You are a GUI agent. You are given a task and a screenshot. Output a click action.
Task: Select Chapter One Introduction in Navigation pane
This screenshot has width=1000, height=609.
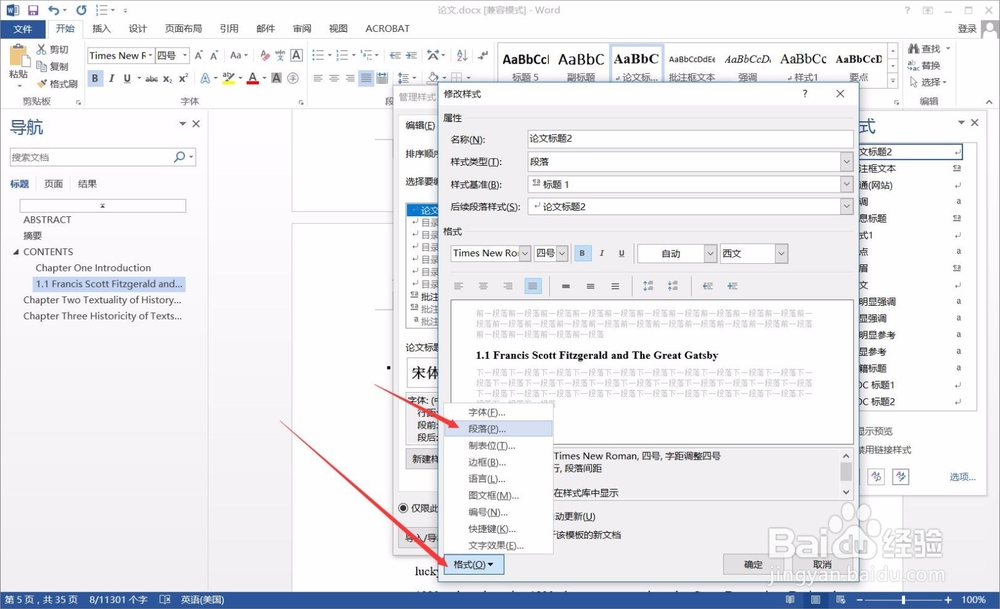pos(93,268)
